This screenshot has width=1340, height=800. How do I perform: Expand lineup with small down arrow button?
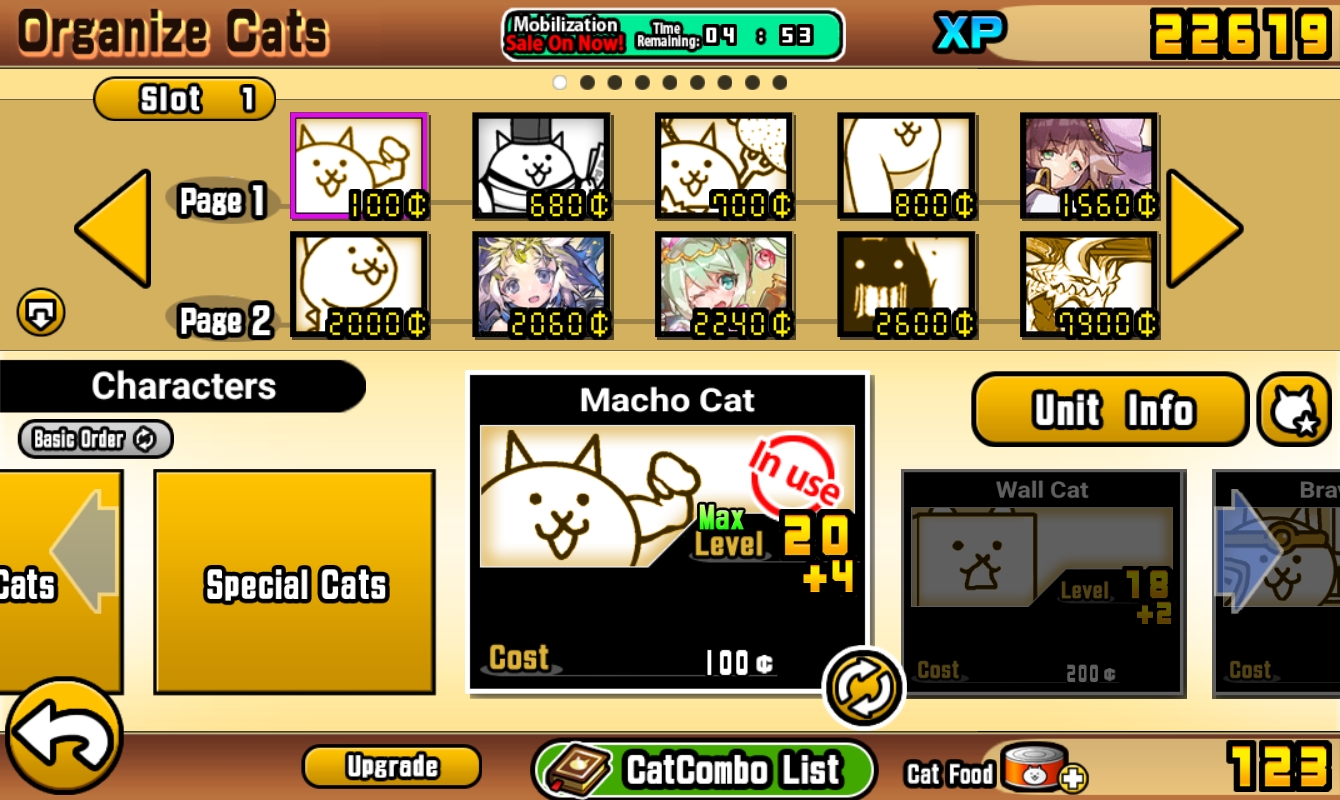pyautogui.click(x=41, y=313)
